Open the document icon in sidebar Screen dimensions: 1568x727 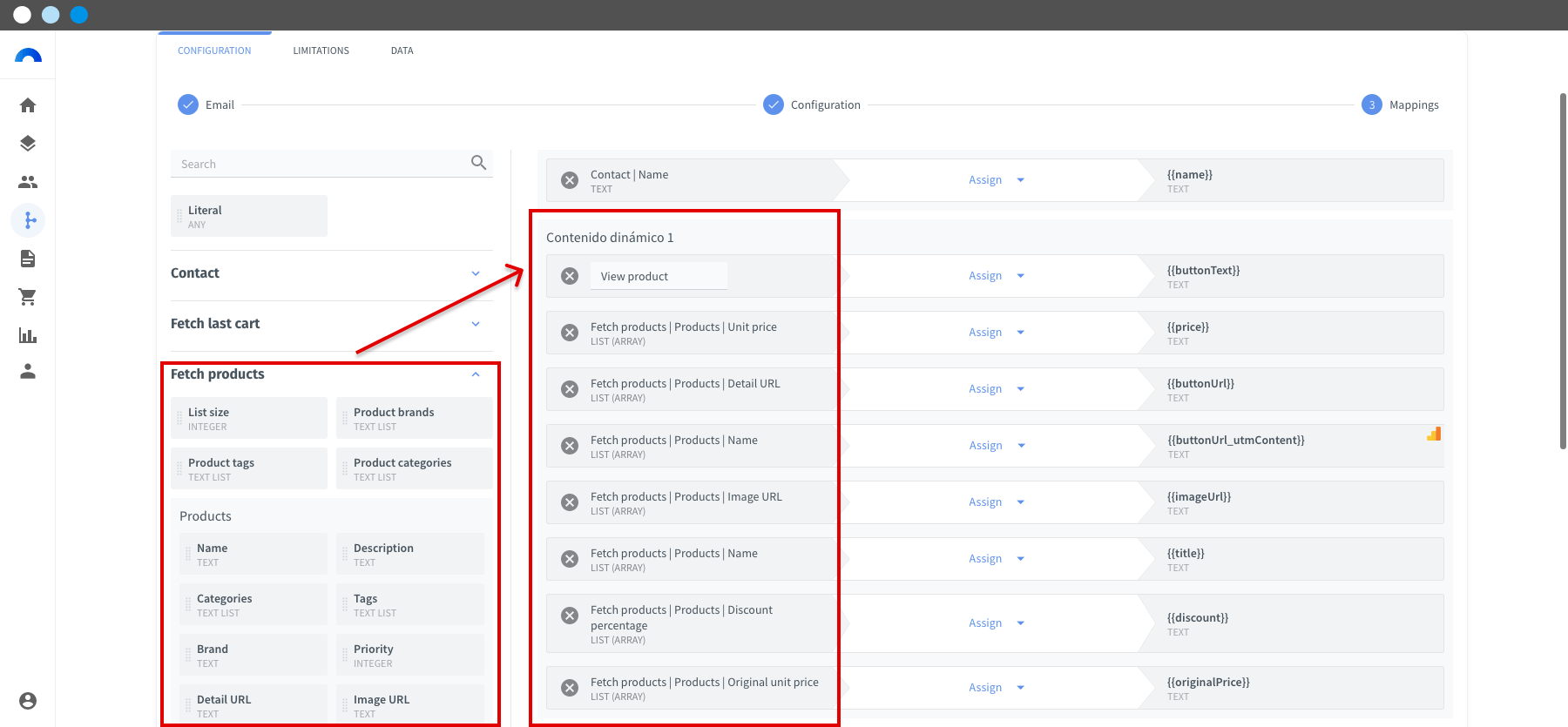pyautogui.click(x=28, y=259)
